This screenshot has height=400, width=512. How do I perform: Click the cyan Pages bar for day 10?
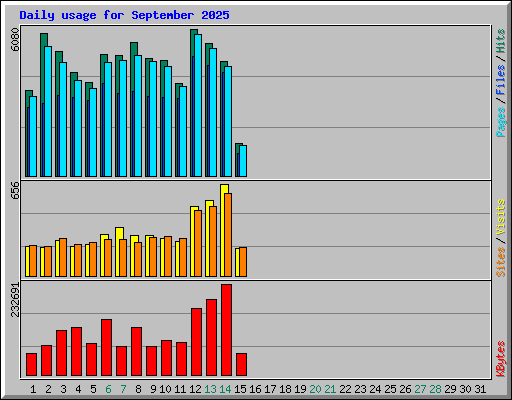pos(168,121)
